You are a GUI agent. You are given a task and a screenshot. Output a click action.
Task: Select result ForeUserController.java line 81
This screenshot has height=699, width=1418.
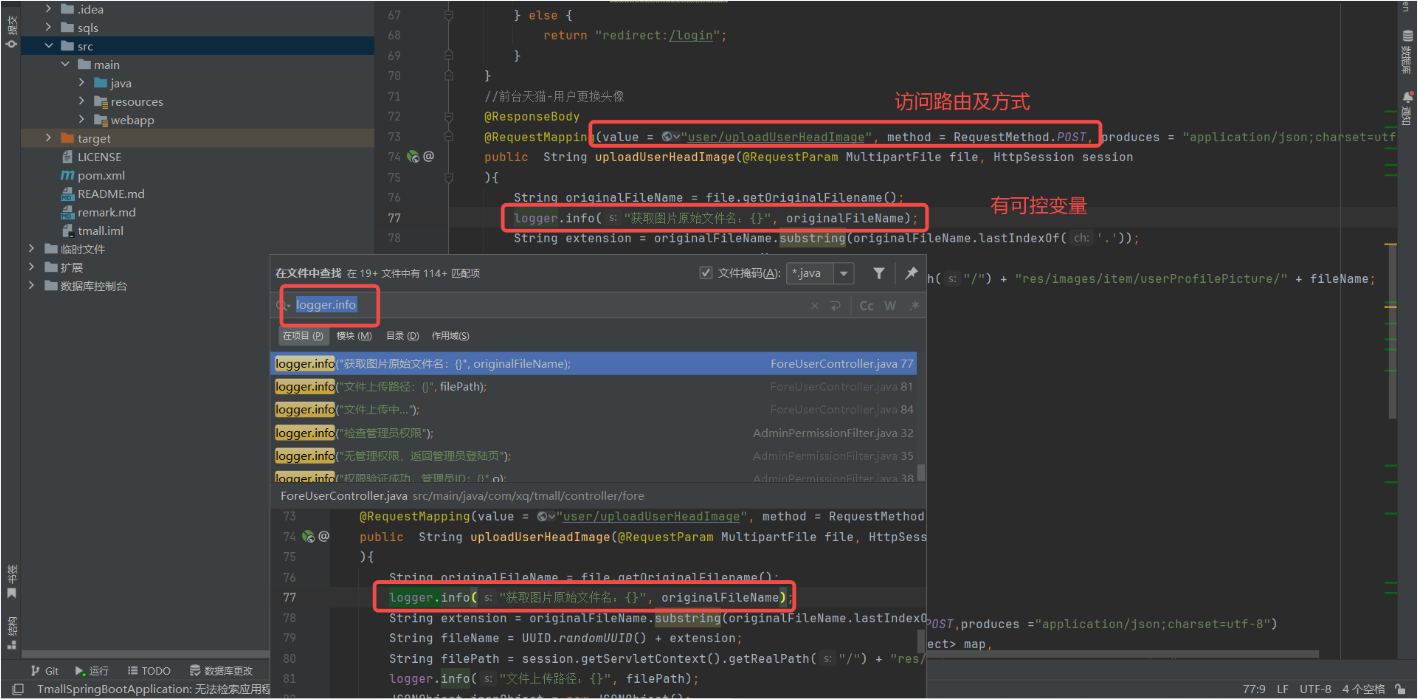[594, 387]
